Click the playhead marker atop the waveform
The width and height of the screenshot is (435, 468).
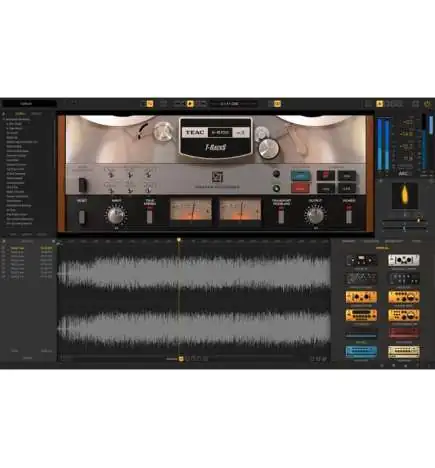tap(179, 240)
